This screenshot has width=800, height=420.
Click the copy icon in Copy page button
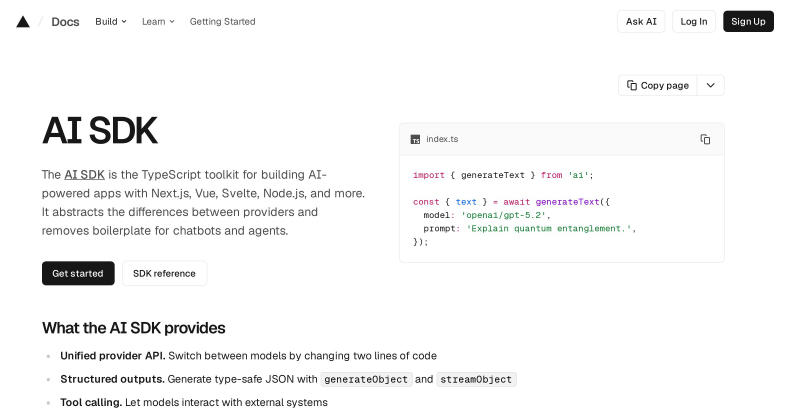(632, 85)
